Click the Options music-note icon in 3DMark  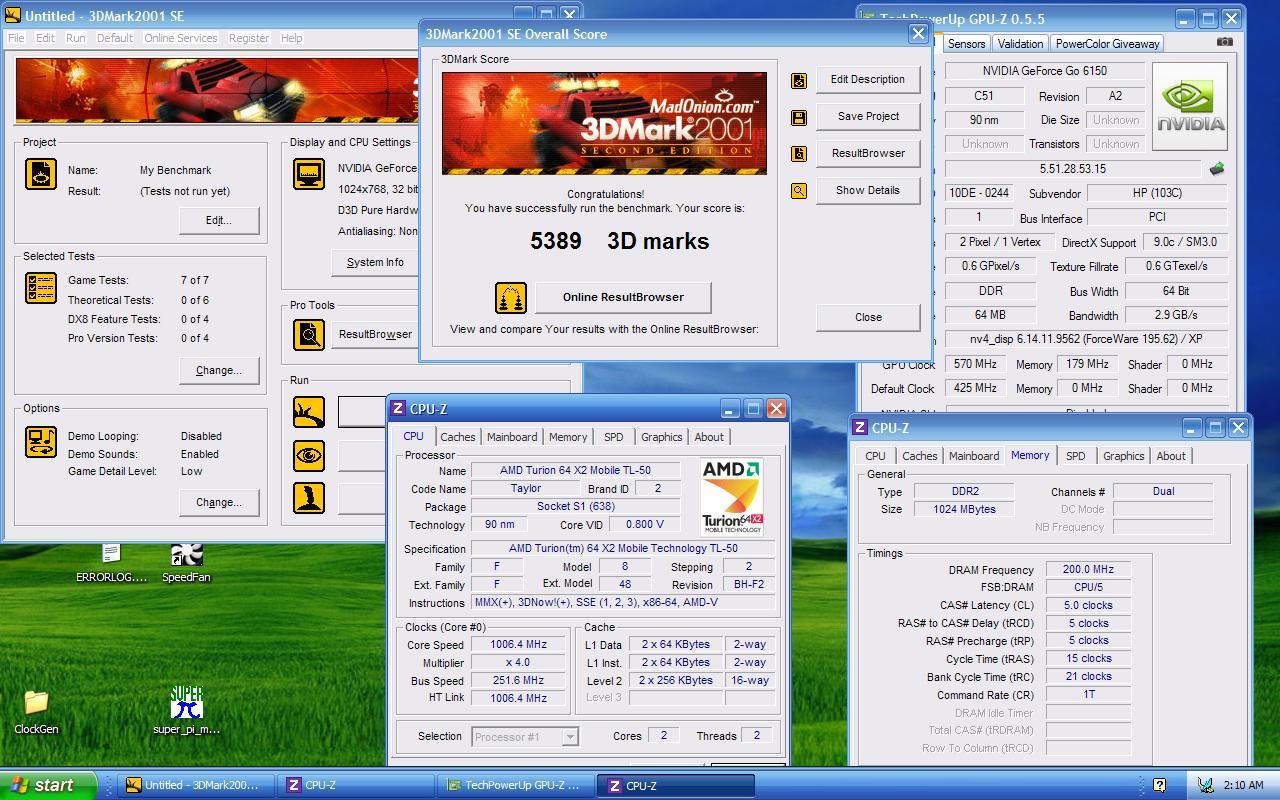click(41, 442)
